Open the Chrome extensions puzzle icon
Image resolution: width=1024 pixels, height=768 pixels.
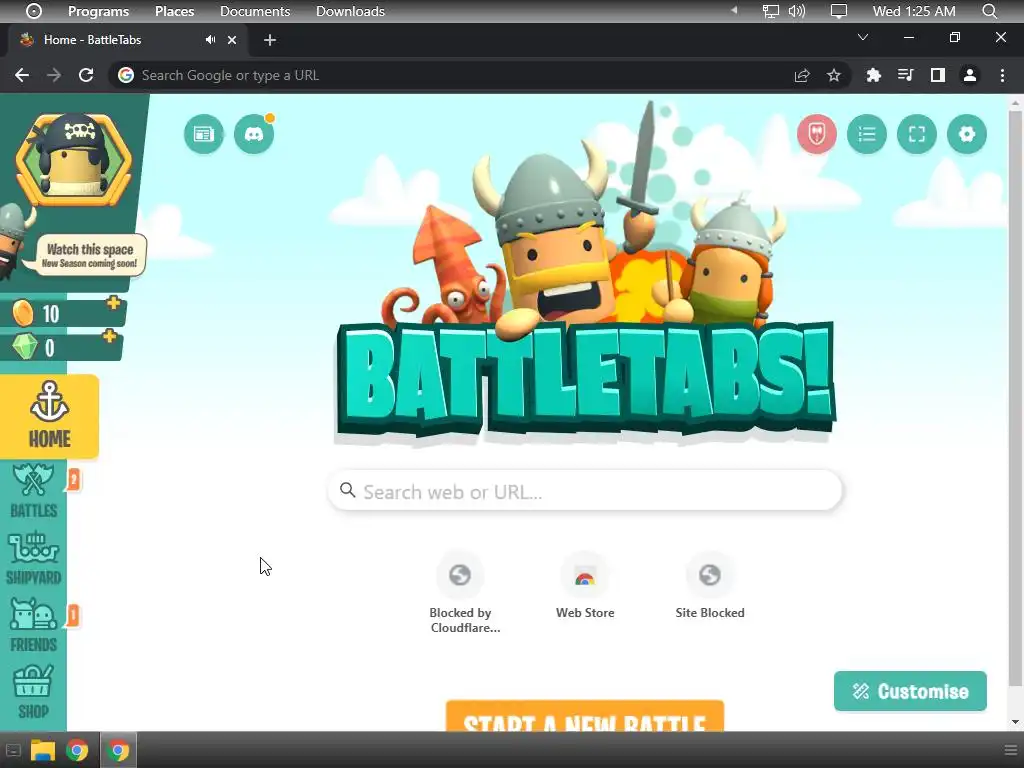(x=873, y=75)
